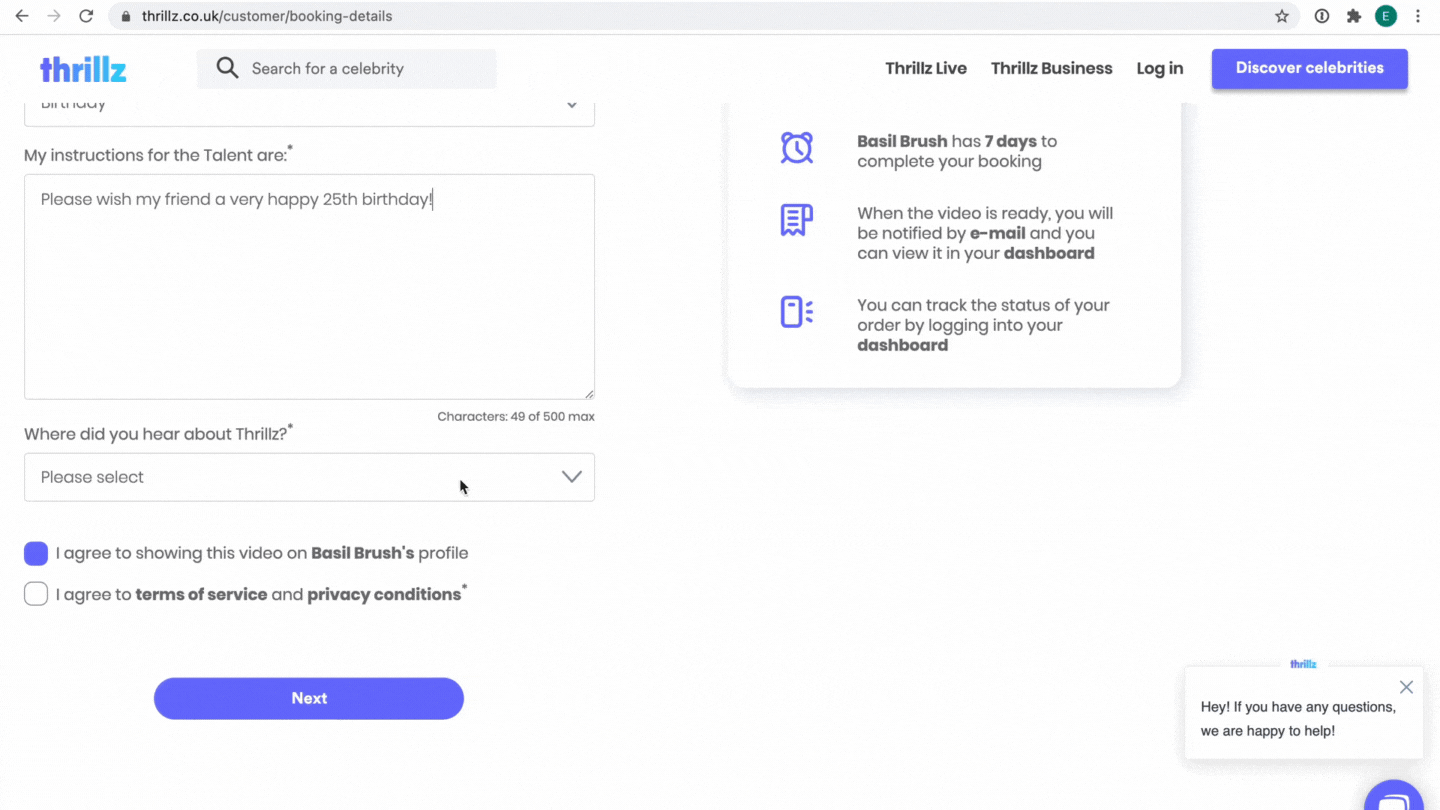Open the browser extensions puzzle icon

coord(1354,16)
